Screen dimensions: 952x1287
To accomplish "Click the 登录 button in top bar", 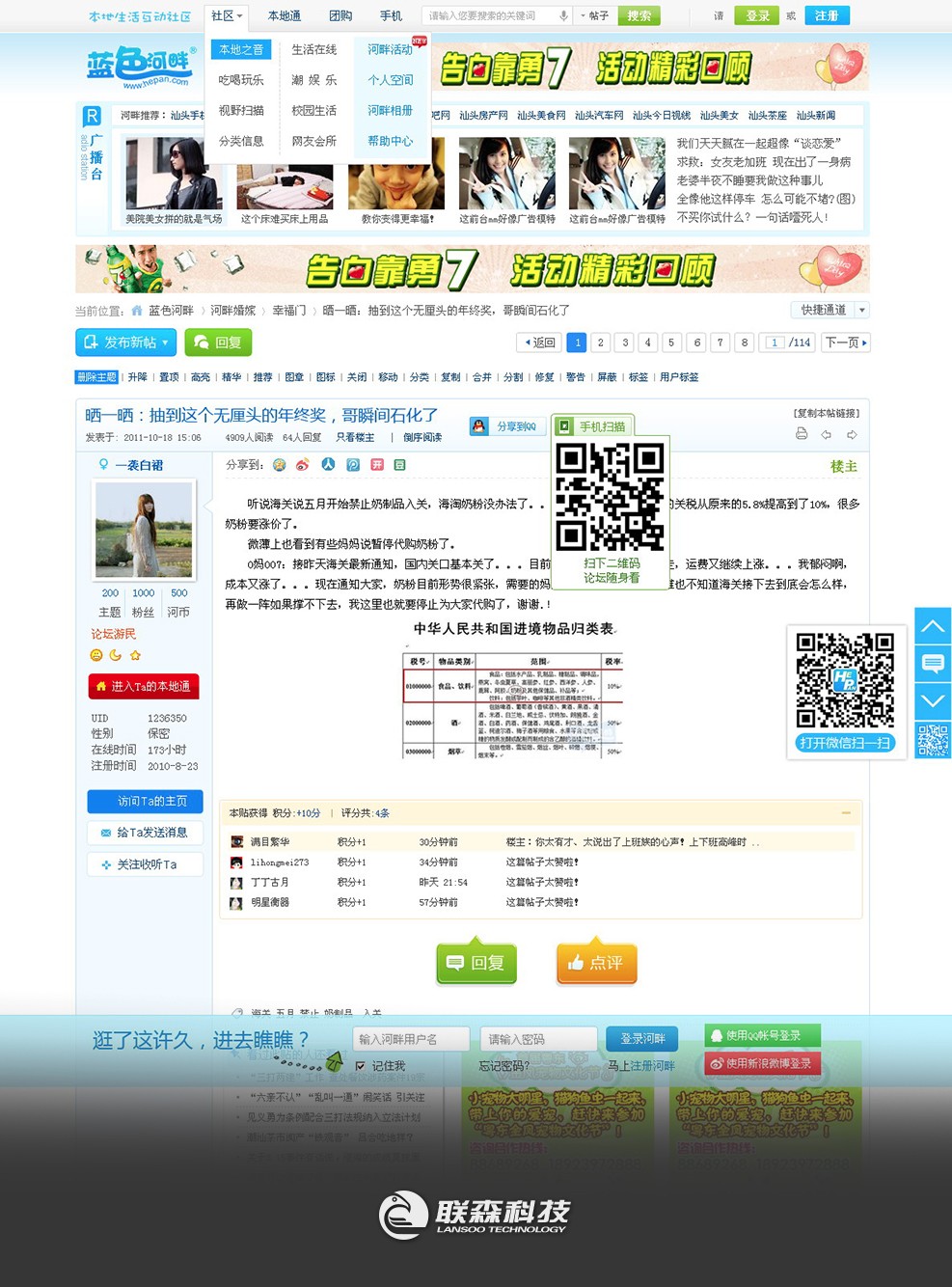I will 757,15.
